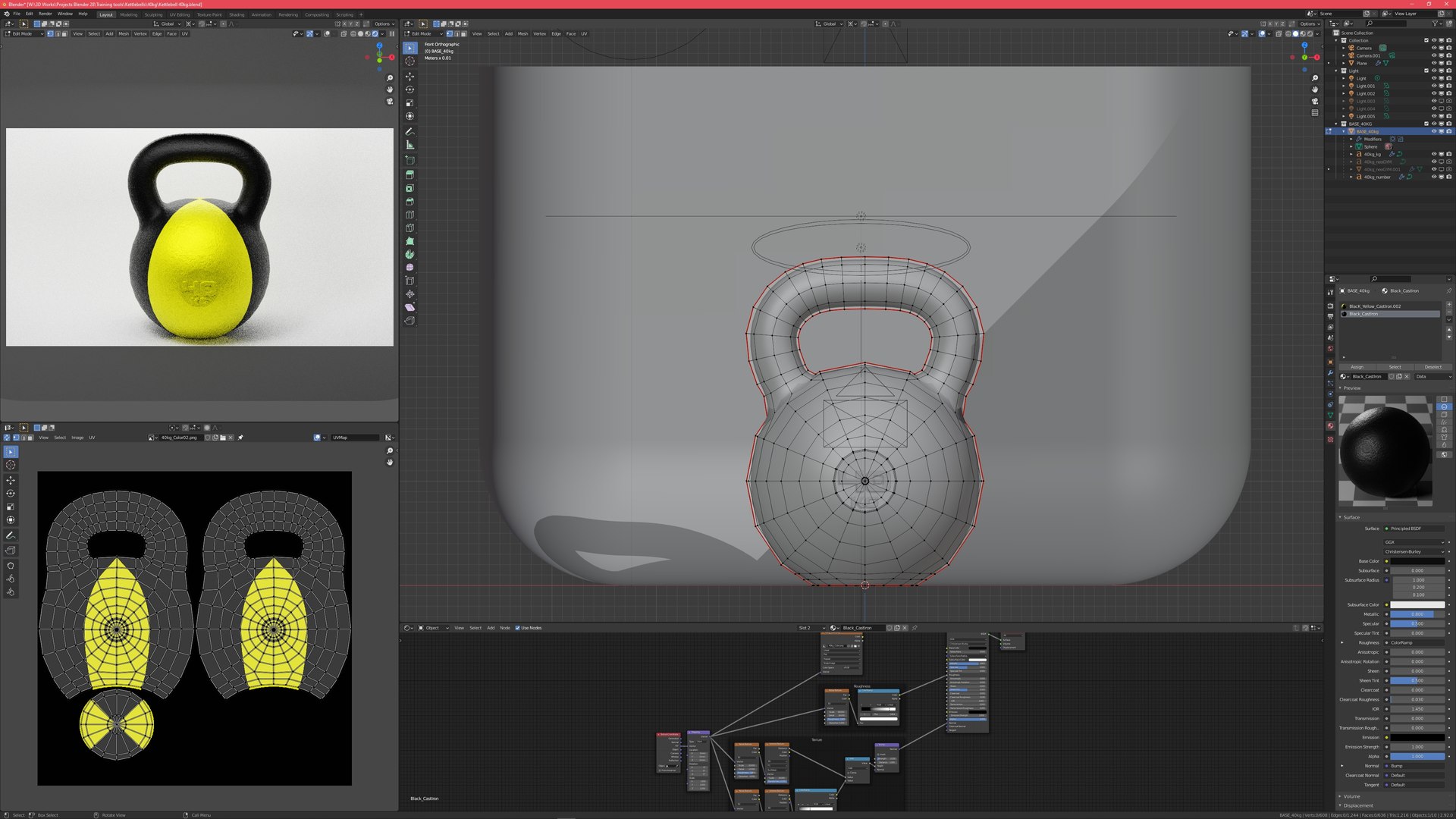
Task: Switch to the Sculpting workspace tab
Action: 153,14
